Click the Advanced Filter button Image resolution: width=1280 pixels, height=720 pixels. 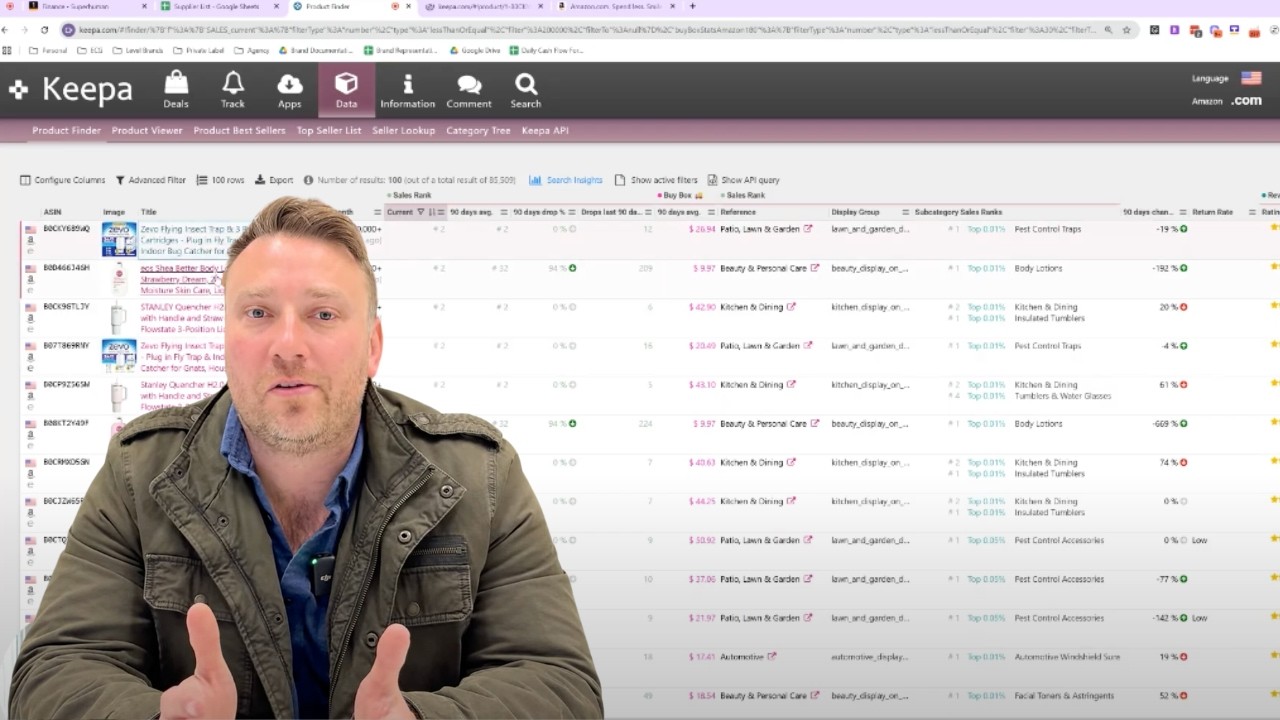150,180
